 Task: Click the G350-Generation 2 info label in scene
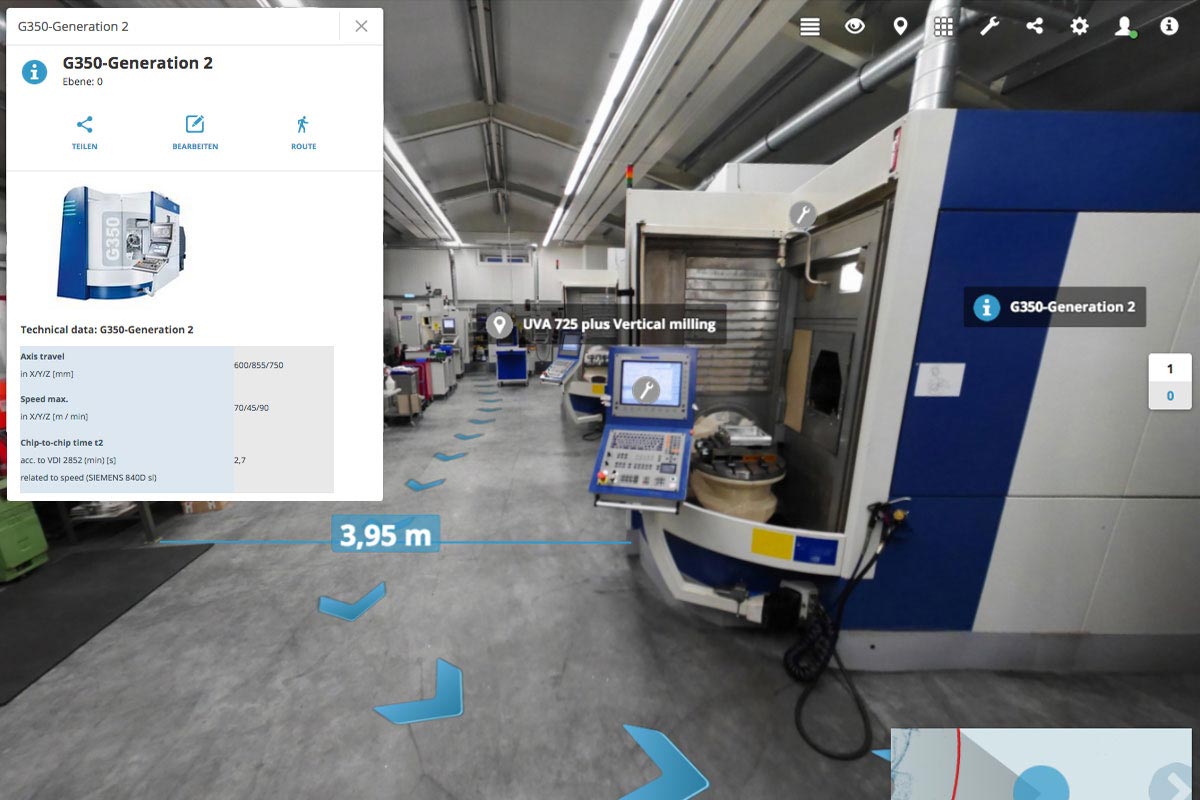1055,307
